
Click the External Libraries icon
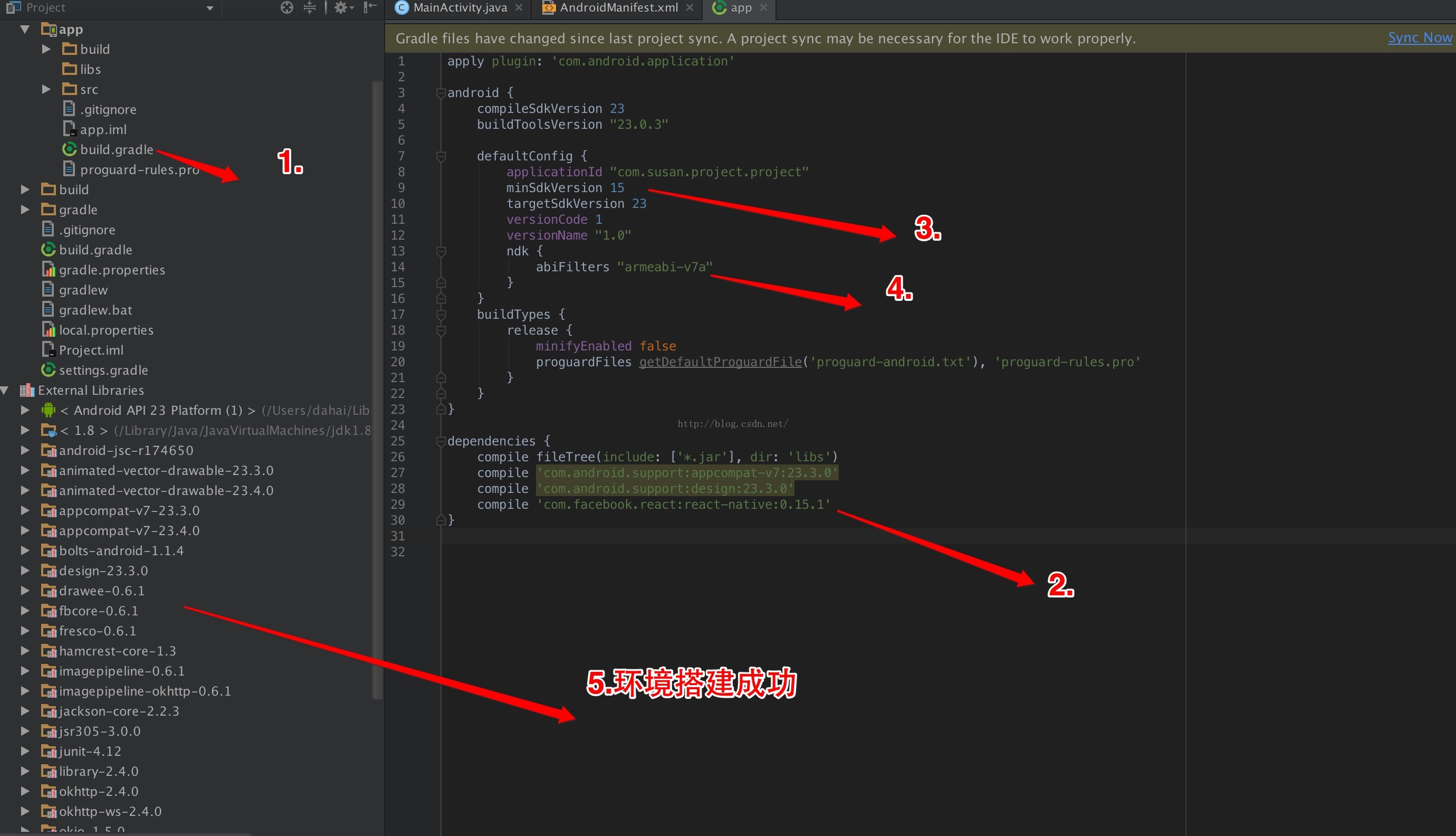click(x=27, y=391)
